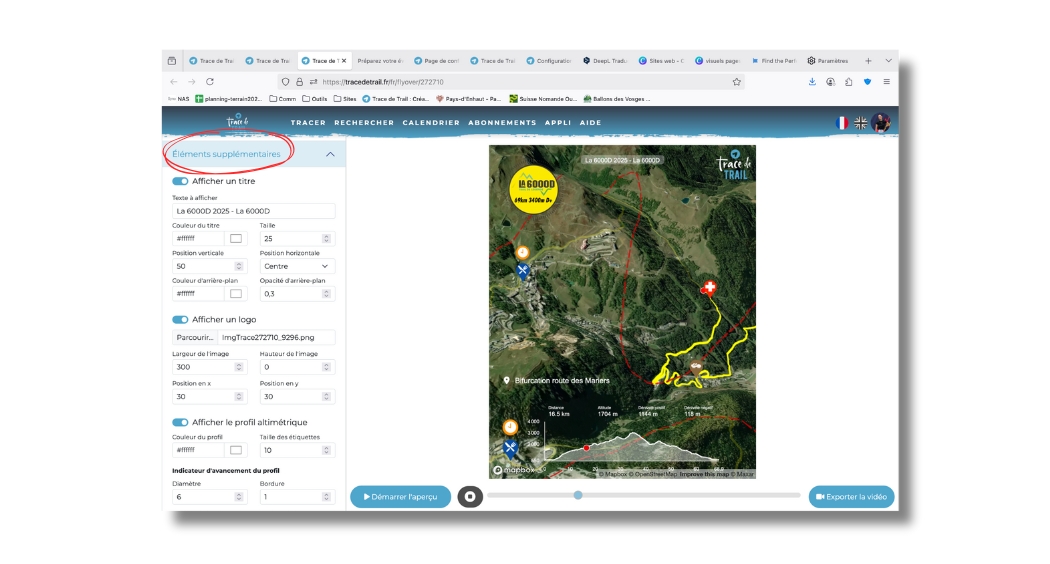The image size is (1050, 564).
Task: Click the yellow La 6000D logo badge
Action: click(532, 190)
